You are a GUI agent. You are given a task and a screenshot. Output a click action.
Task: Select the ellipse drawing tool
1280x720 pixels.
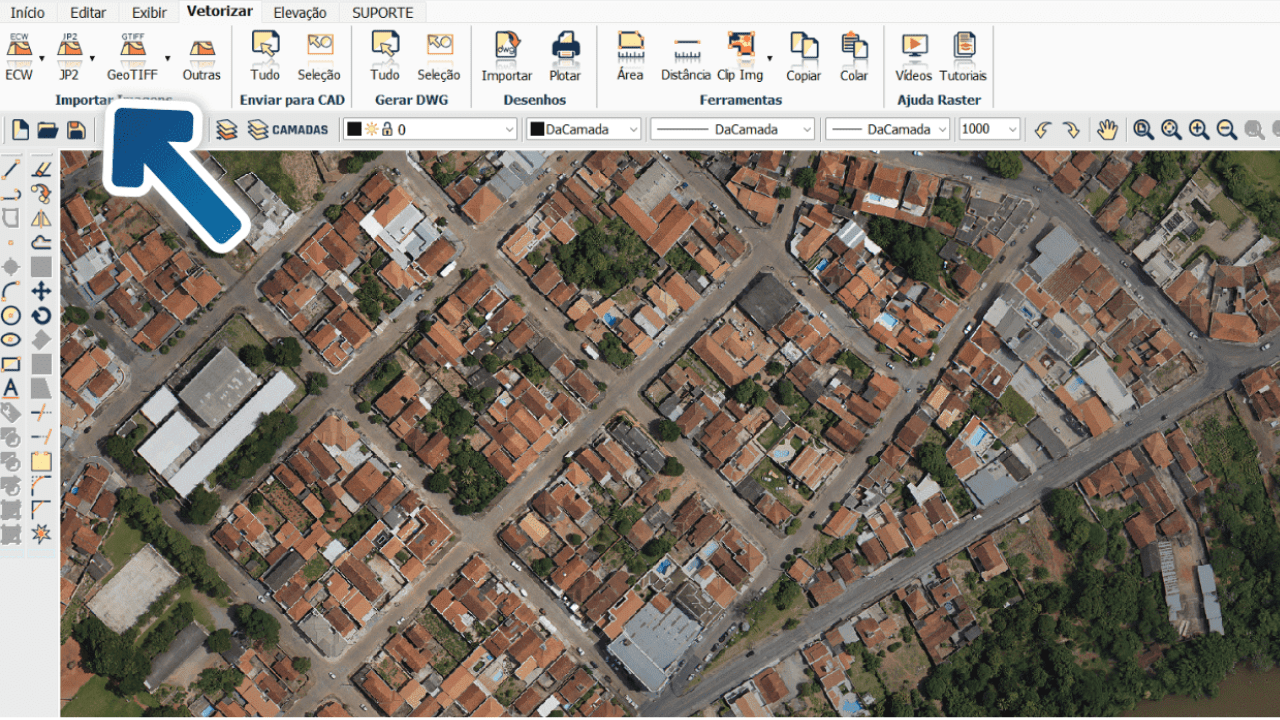point(11,339)
